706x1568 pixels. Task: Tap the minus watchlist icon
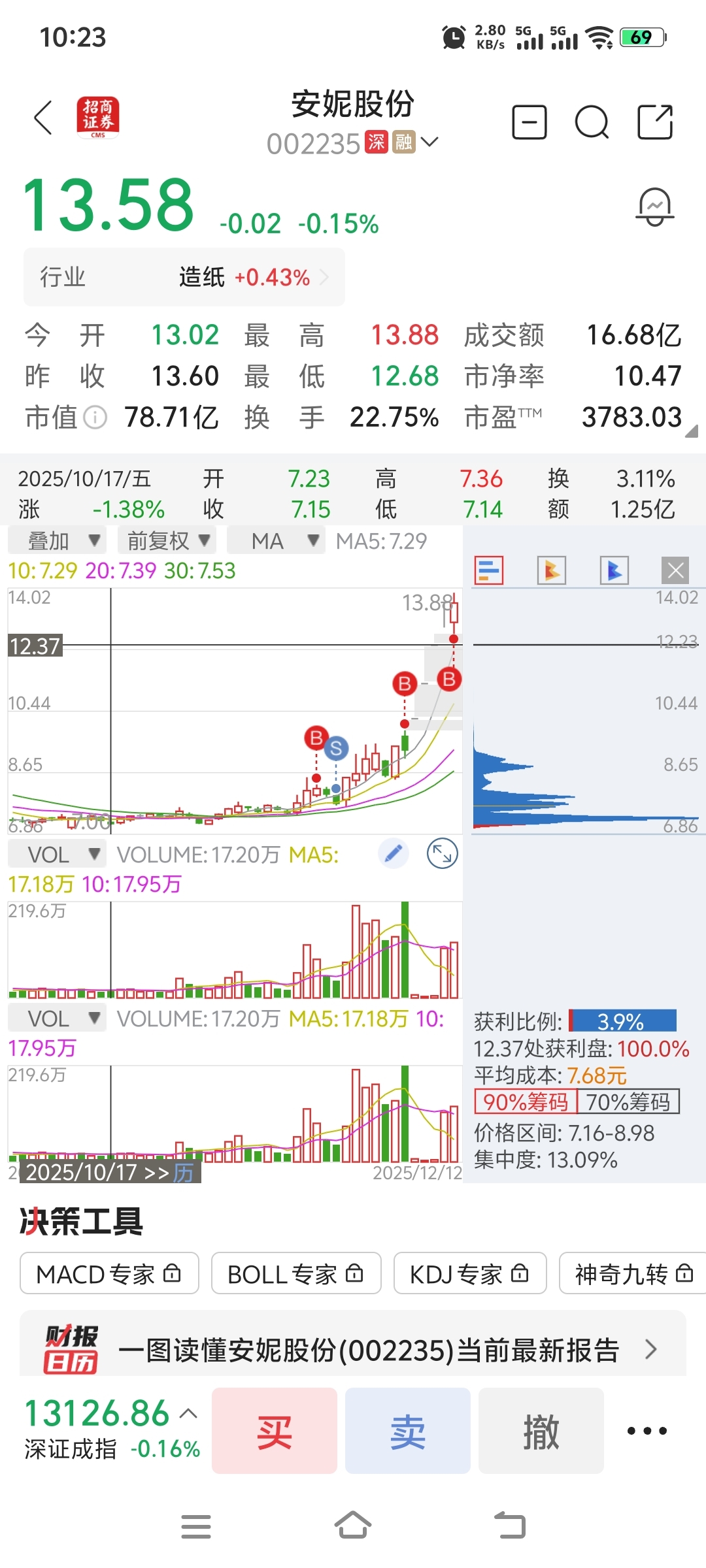click(x=529, y=122)
